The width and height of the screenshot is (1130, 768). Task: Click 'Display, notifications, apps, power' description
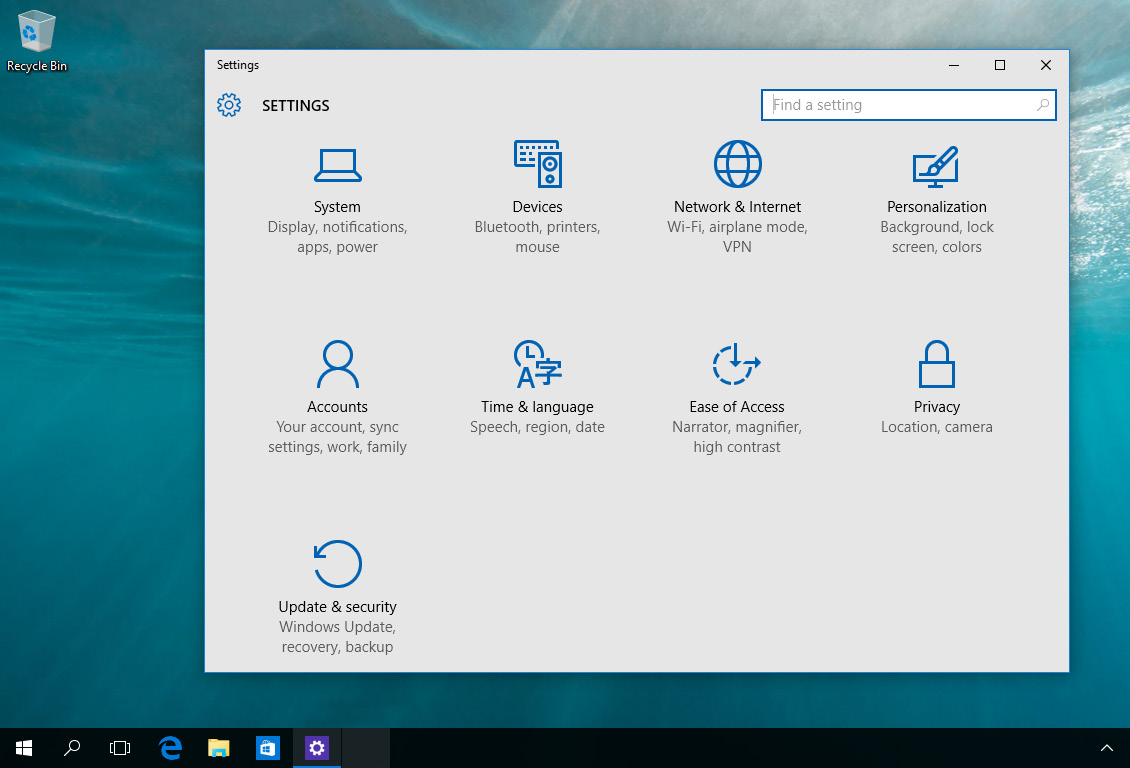click(x=337, y=237)
